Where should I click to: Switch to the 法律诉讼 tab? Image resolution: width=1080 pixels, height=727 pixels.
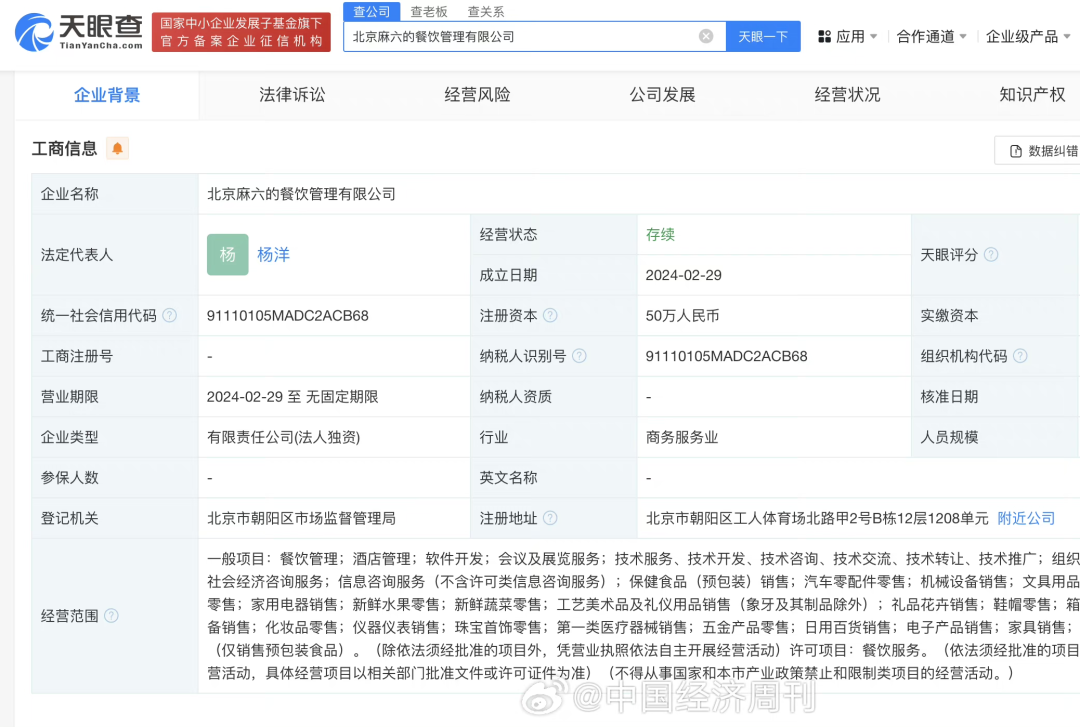coord(292,95)
